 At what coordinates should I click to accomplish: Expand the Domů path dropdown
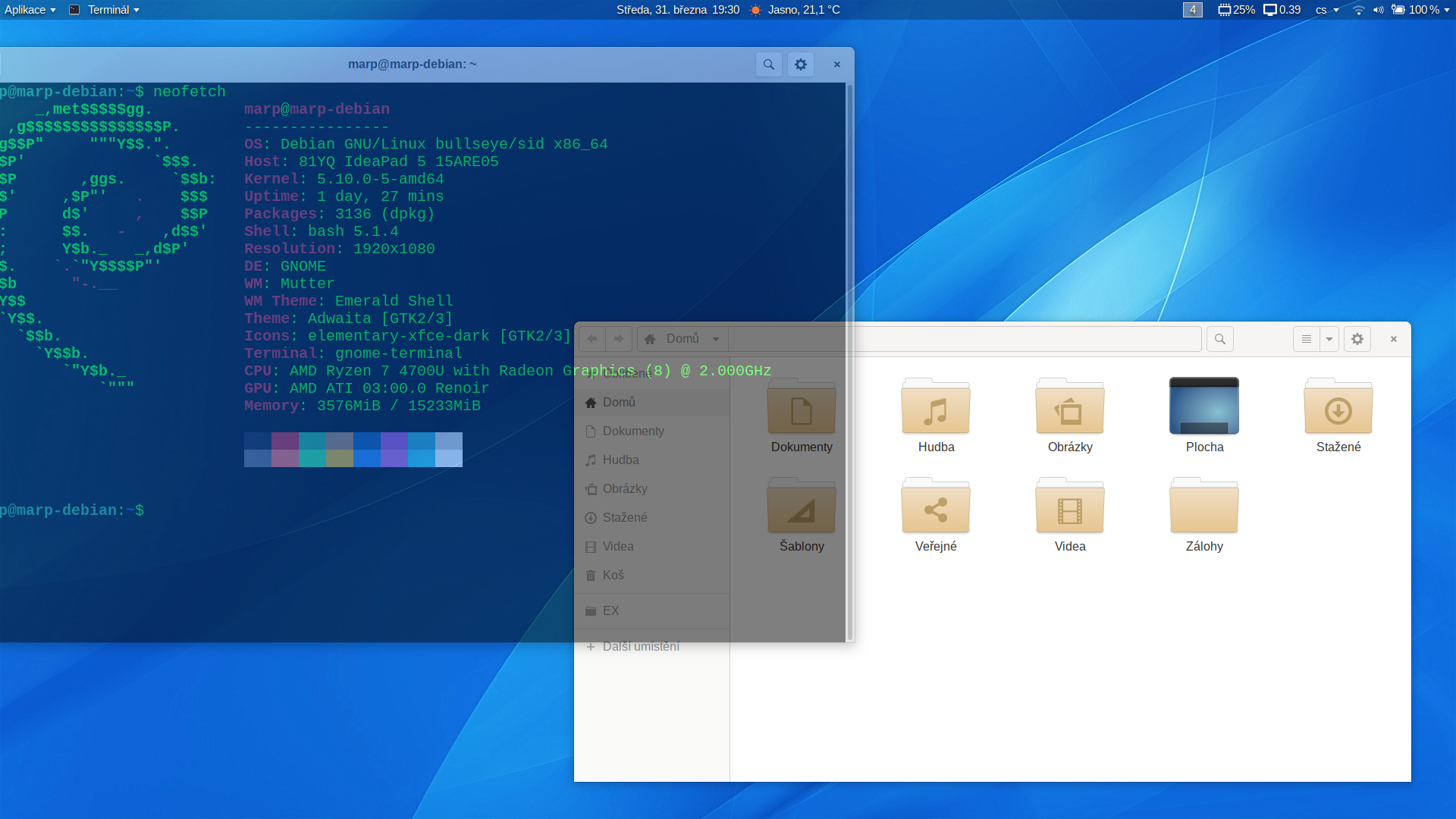pos(715,339)
